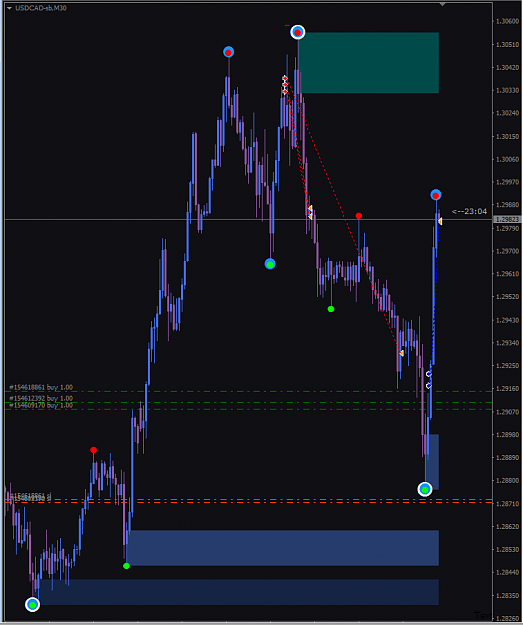Click the 1.29250 price axis label
The width and height of the screenshot is (523, 625).
507,366
